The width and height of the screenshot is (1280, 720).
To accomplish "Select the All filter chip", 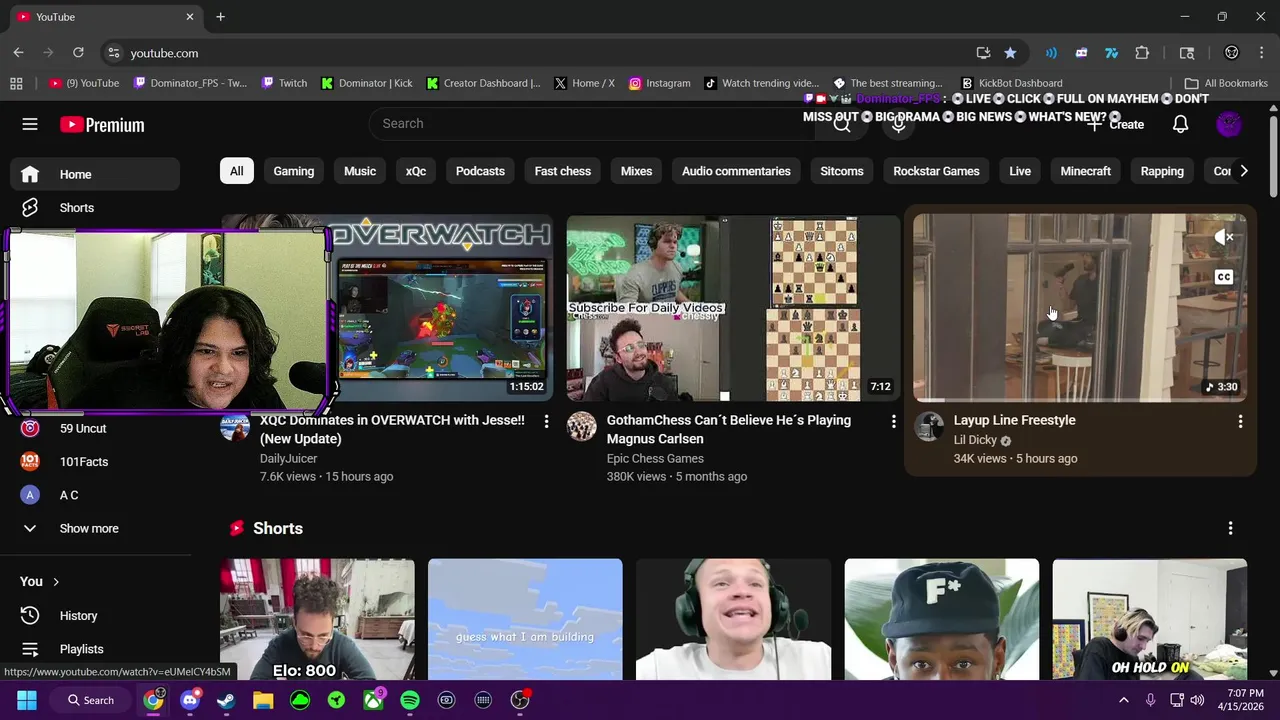I will tap(236, 171).
